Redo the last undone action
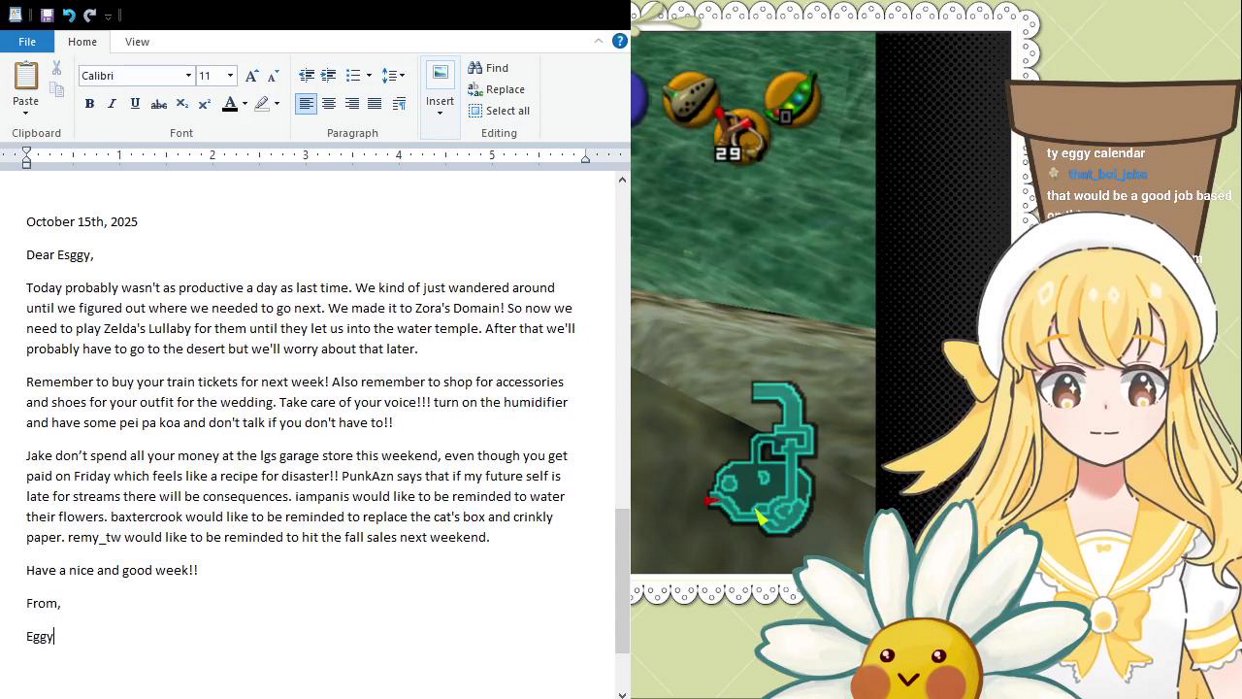The height and width of the screenshot is (699, 1242). [x=90, y=15]
